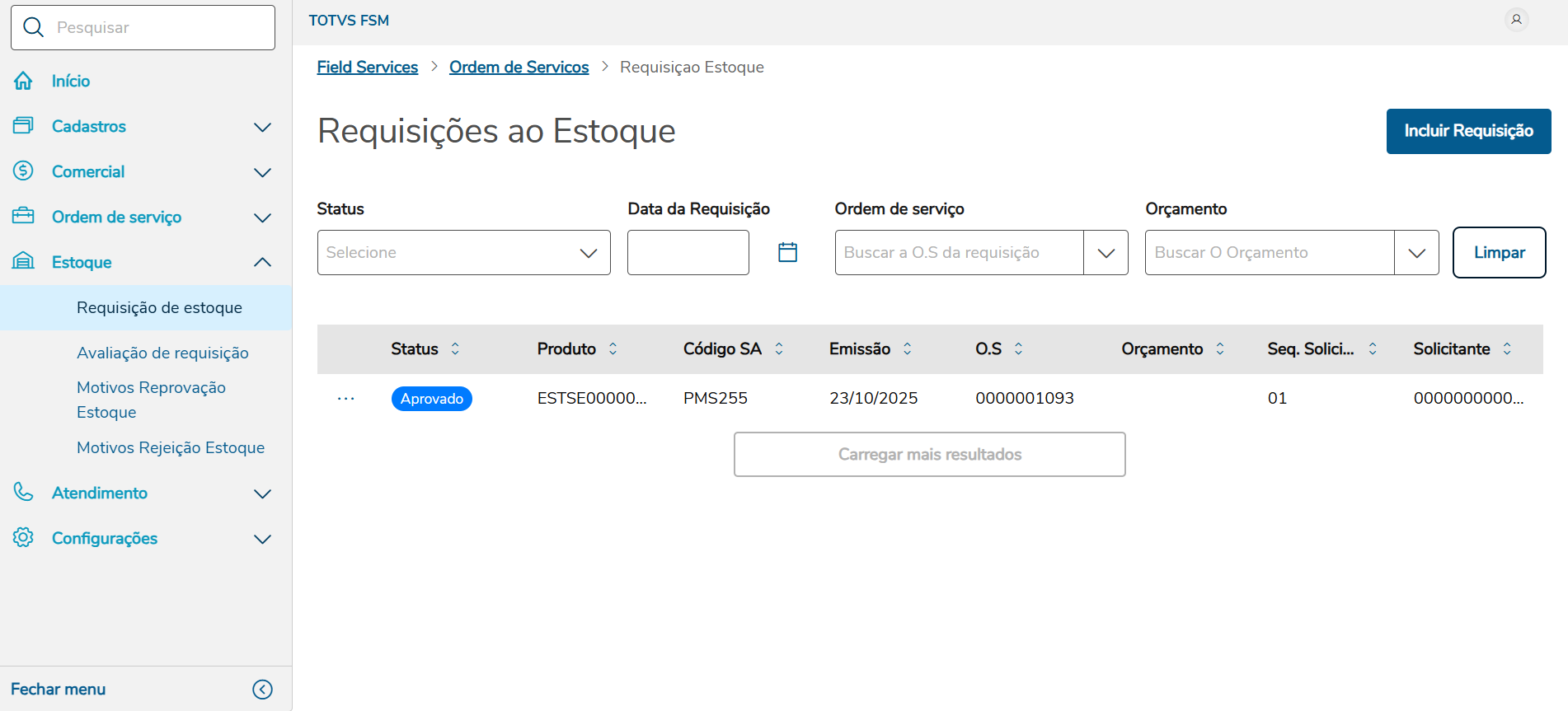1568x711 pixels.
Task: Click the Incluir Requisição button
Action: pyautogui.click(x=1468, y=131)
